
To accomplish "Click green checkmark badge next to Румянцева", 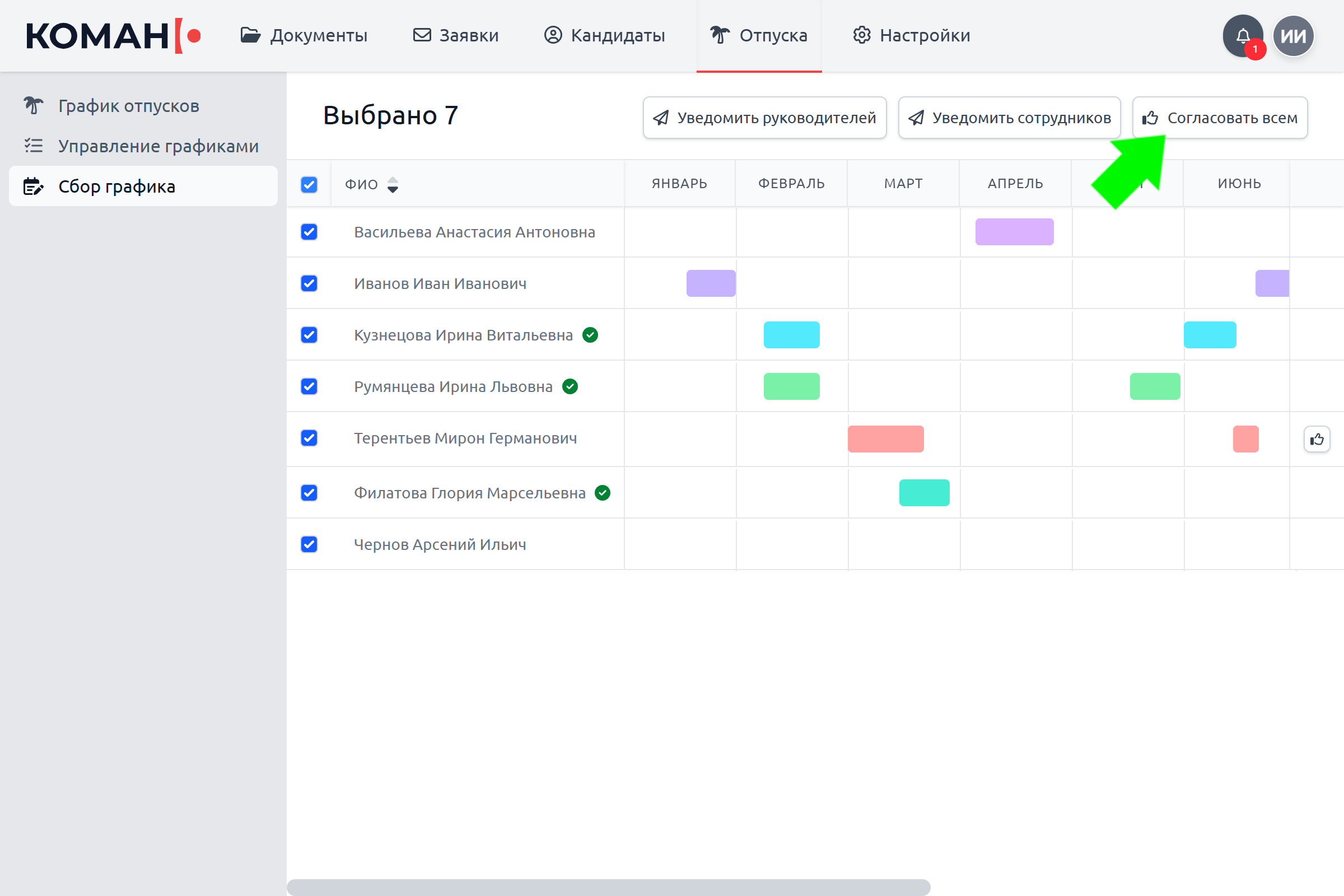I will pos(570,387).
